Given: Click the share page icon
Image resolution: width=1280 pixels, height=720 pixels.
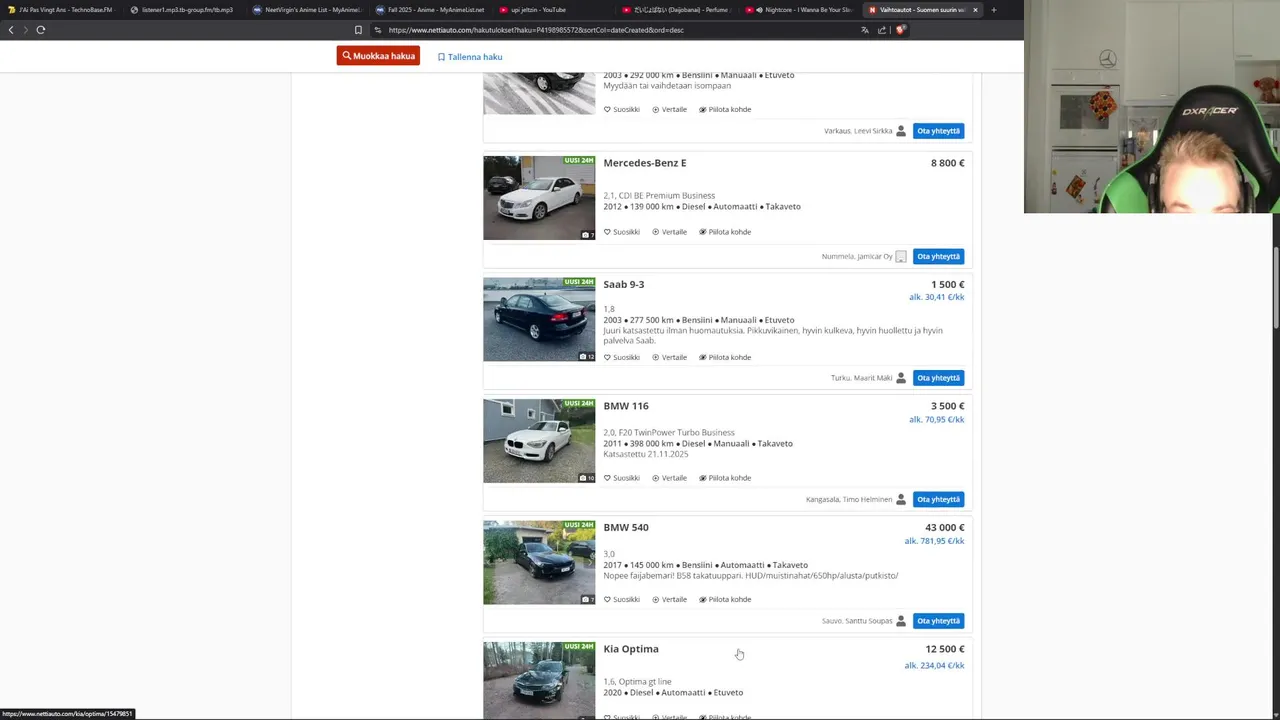Looking at the screenshot, I should click(882, 30).
